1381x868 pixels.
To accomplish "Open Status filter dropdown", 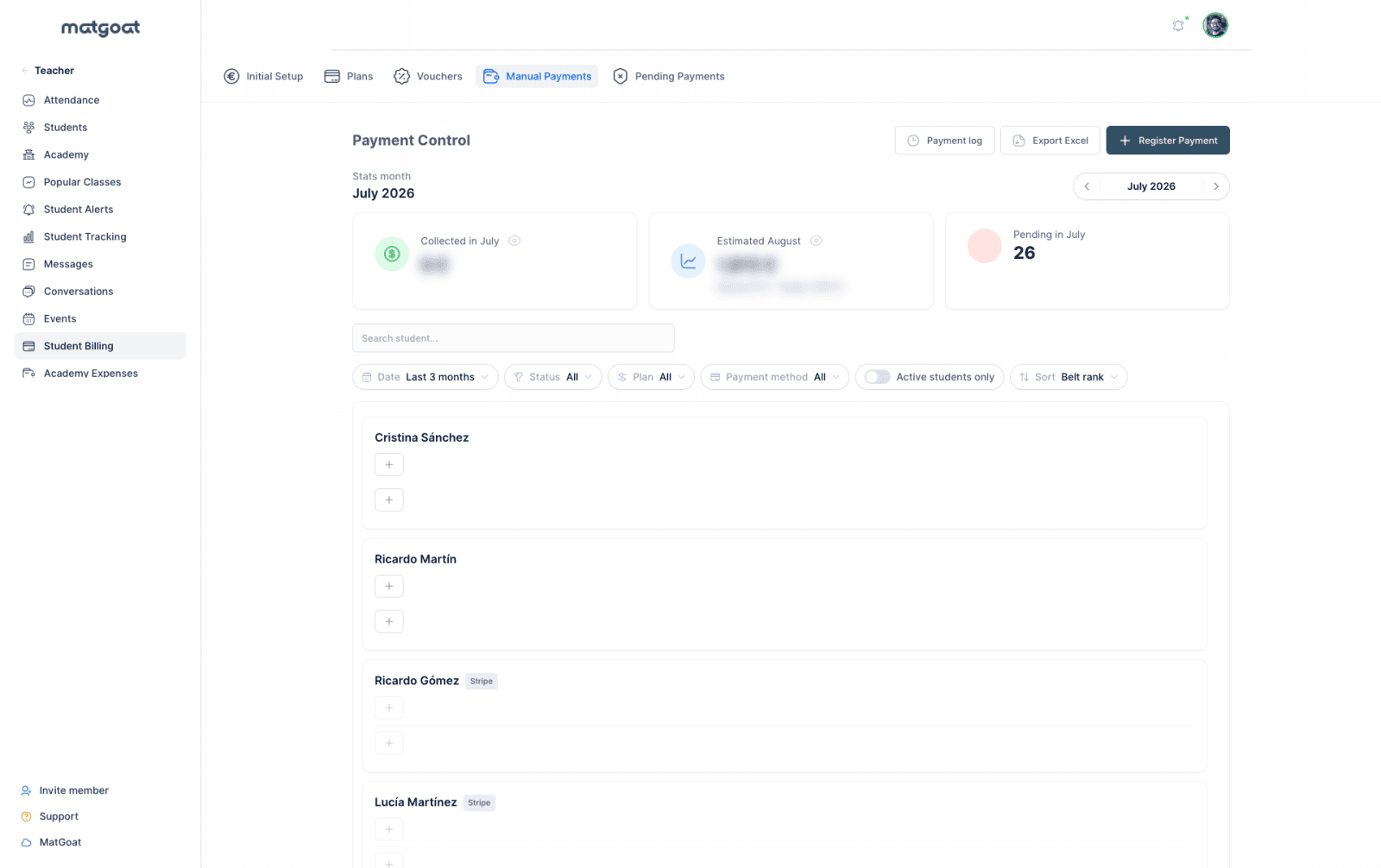I will (x=552, y=377).
